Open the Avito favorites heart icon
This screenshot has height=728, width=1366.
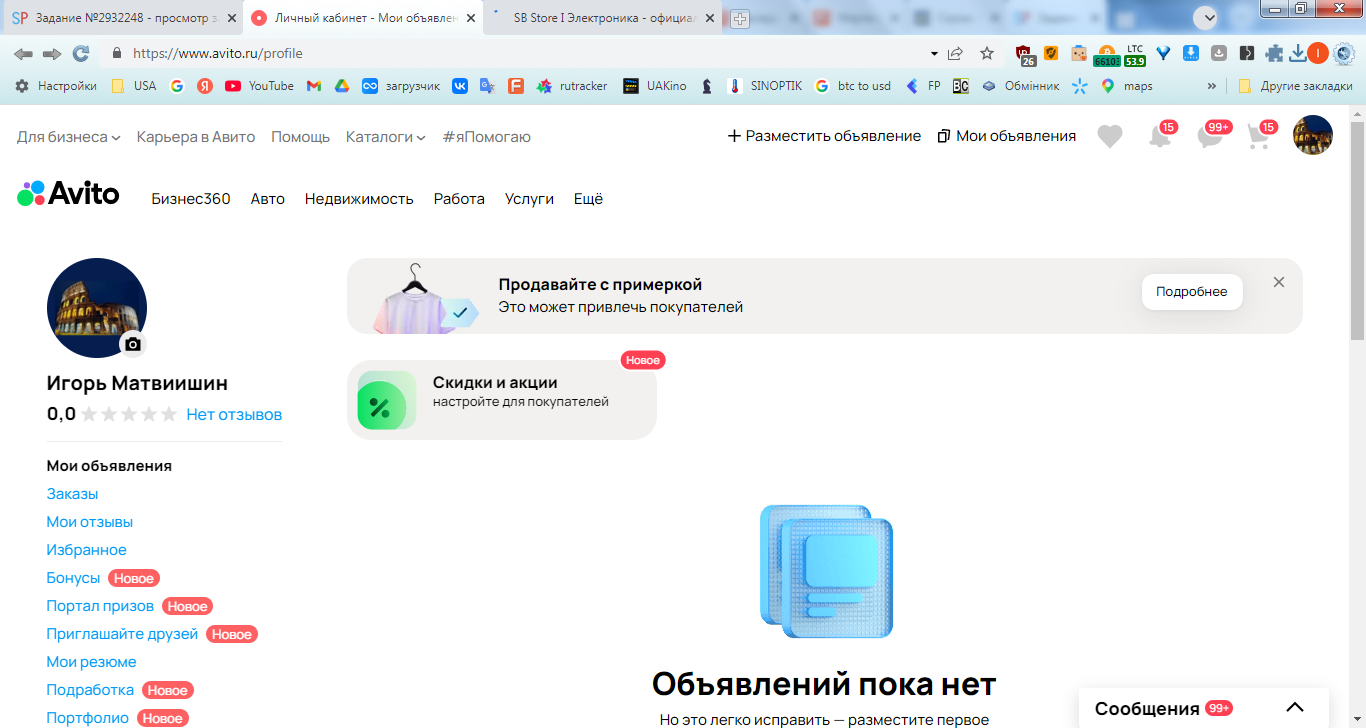click(1110, 136)
